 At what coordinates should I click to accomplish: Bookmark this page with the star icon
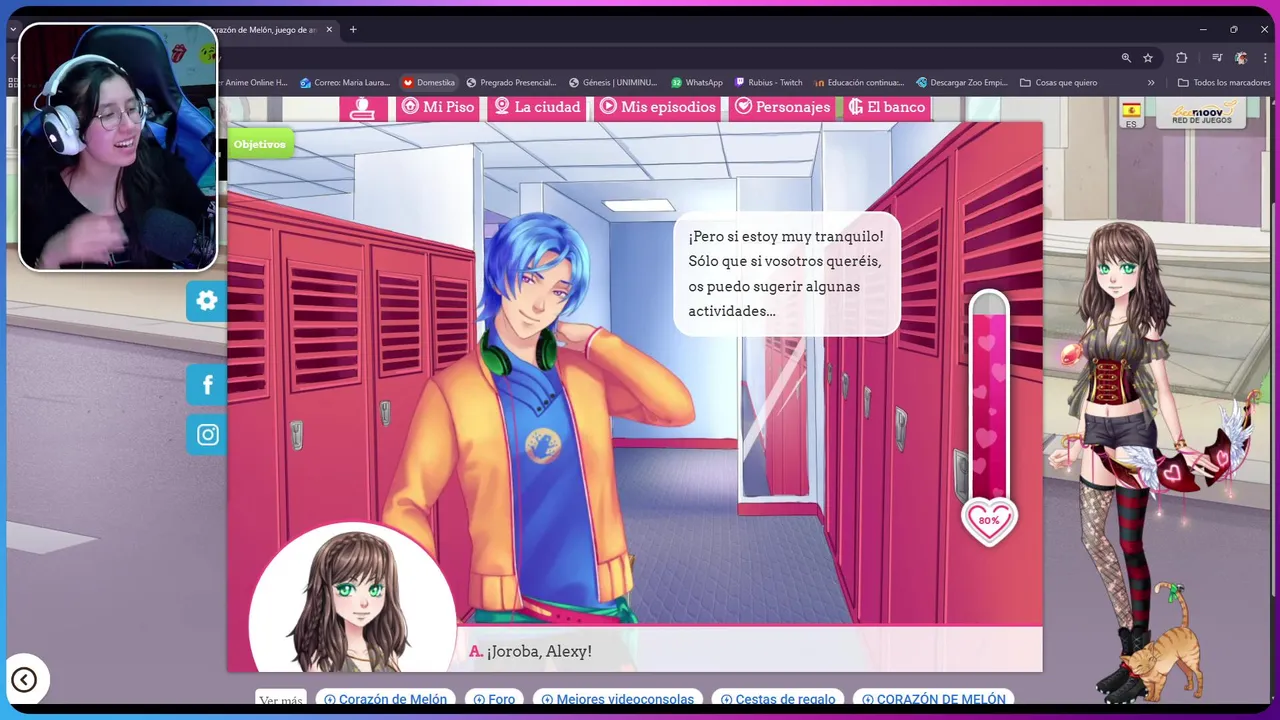click(1148, 58)
